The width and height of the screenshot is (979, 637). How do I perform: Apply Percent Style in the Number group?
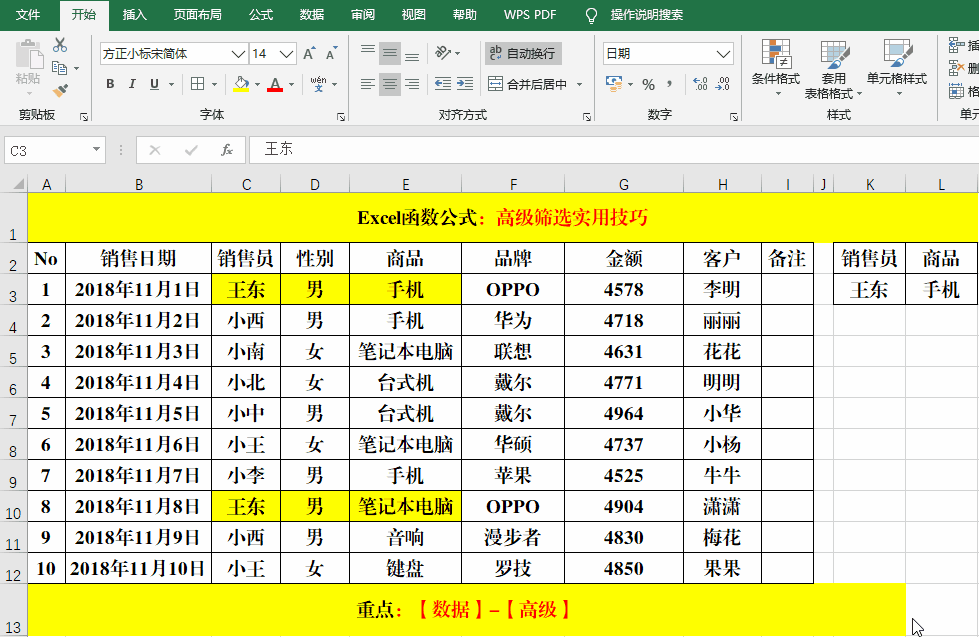coord(650,82)
